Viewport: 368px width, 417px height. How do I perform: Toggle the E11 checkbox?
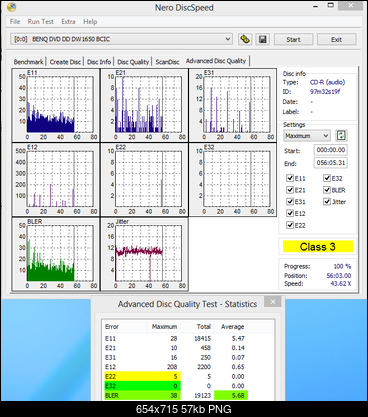[290, 178]
